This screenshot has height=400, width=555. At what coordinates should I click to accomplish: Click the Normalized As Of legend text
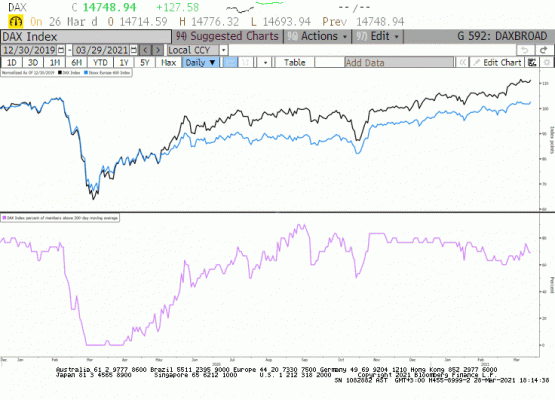[x=28, y=73]
